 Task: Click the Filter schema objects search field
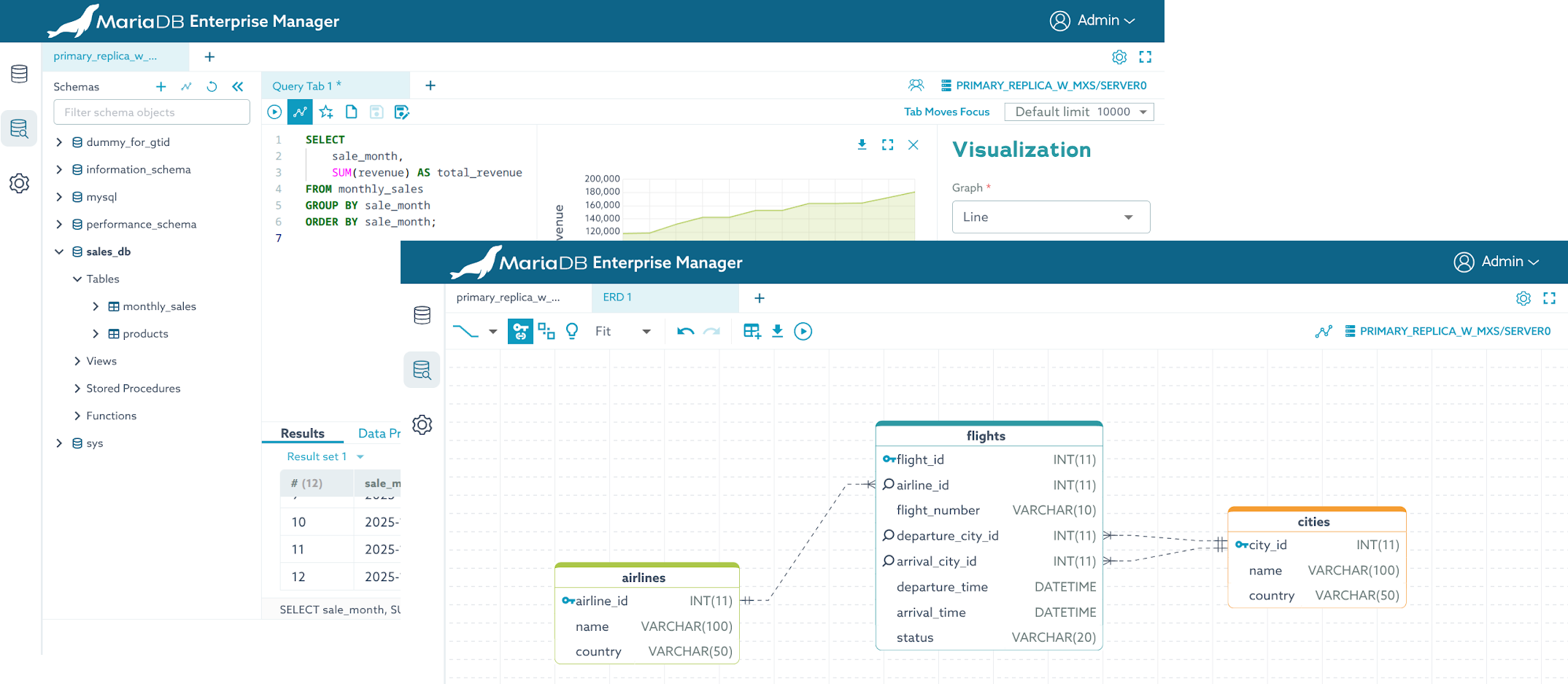point(152,112)
